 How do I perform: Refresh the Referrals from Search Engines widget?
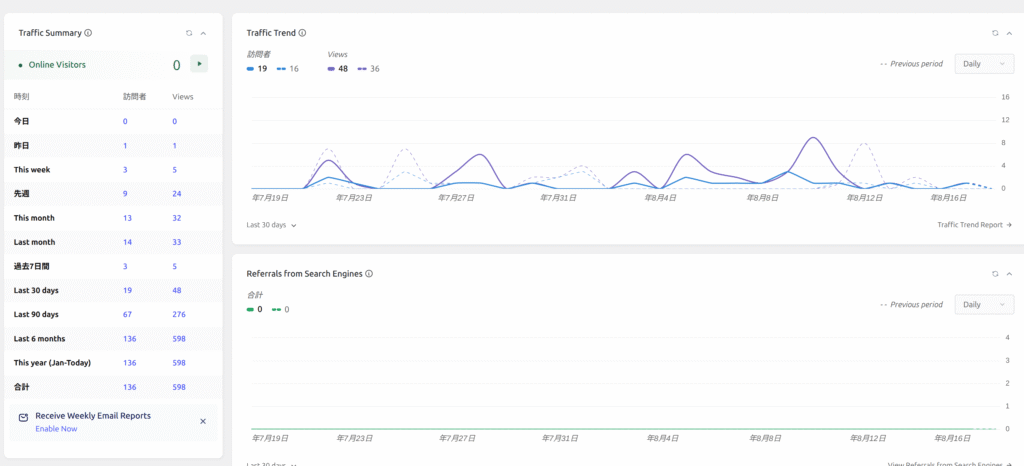point(995,273)
